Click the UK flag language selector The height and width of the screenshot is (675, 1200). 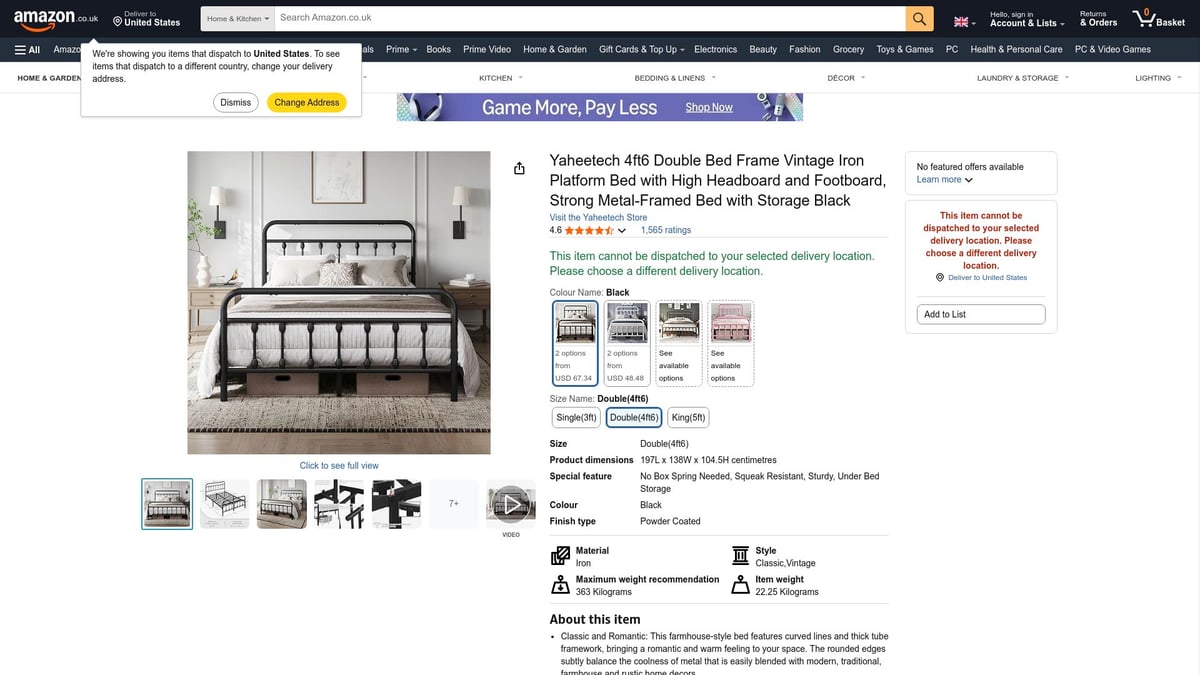[x=964, y=22]
